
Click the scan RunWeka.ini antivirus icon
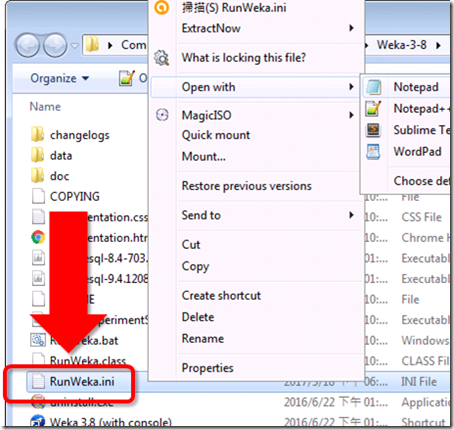(x=162, y=7)
